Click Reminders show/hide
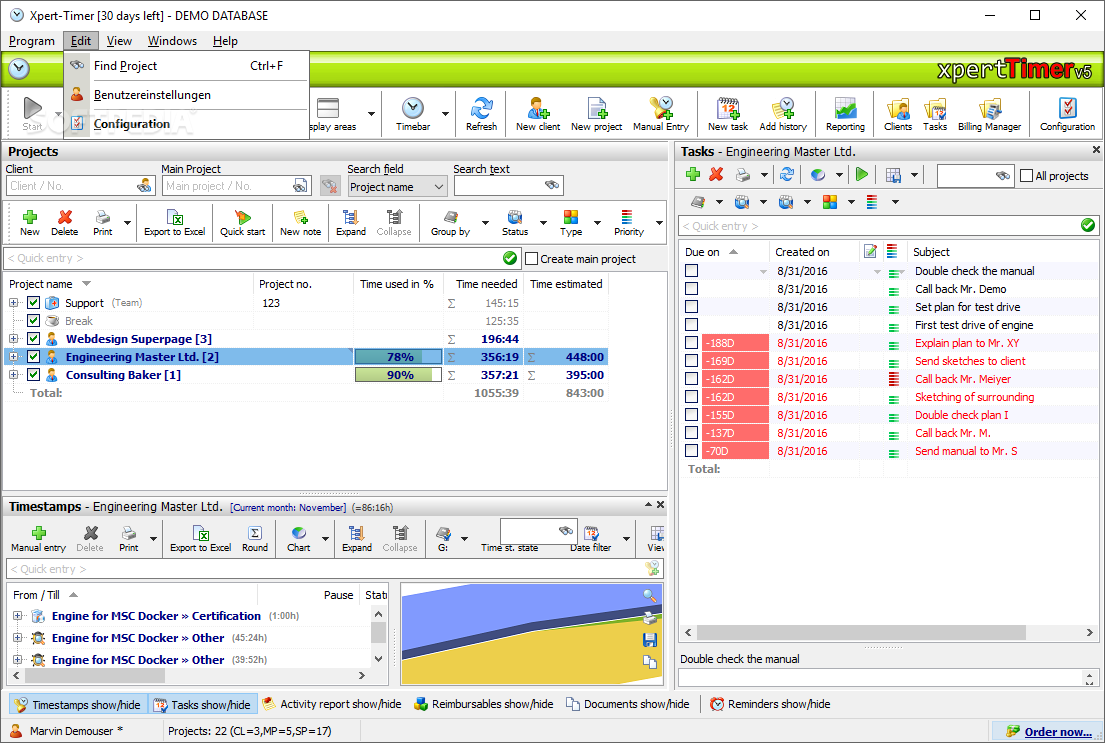1105x743 pixels. [770, 704]
